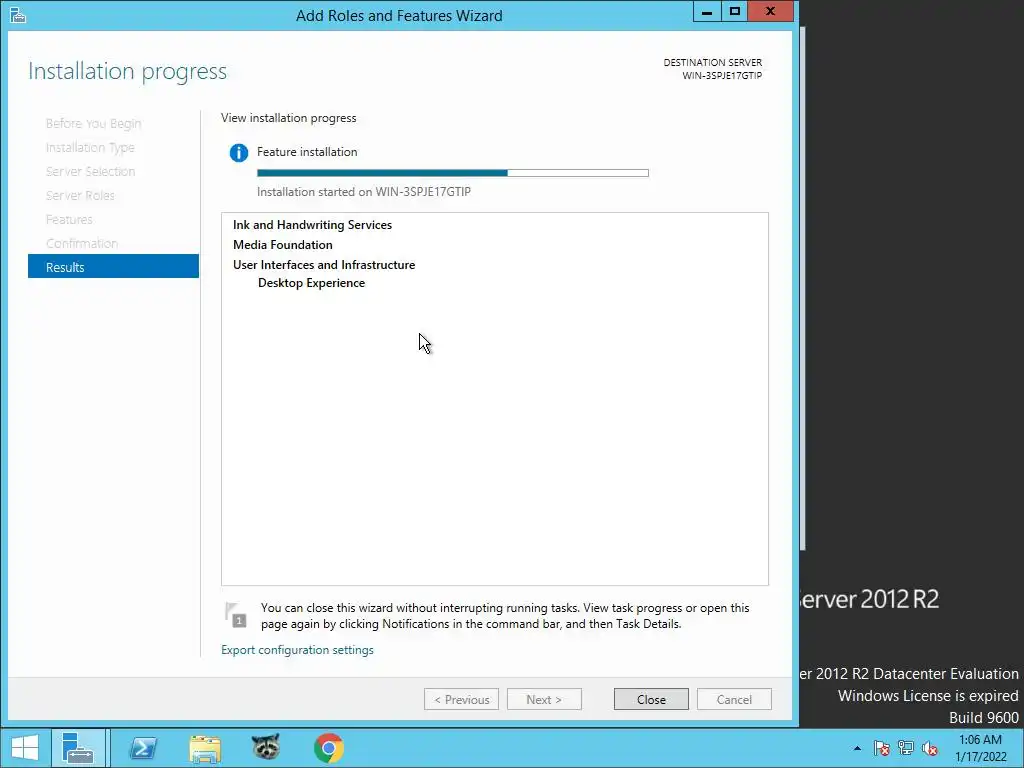Select the Results step
This screenshot has width=1024, height=768.
coord(113,266)
